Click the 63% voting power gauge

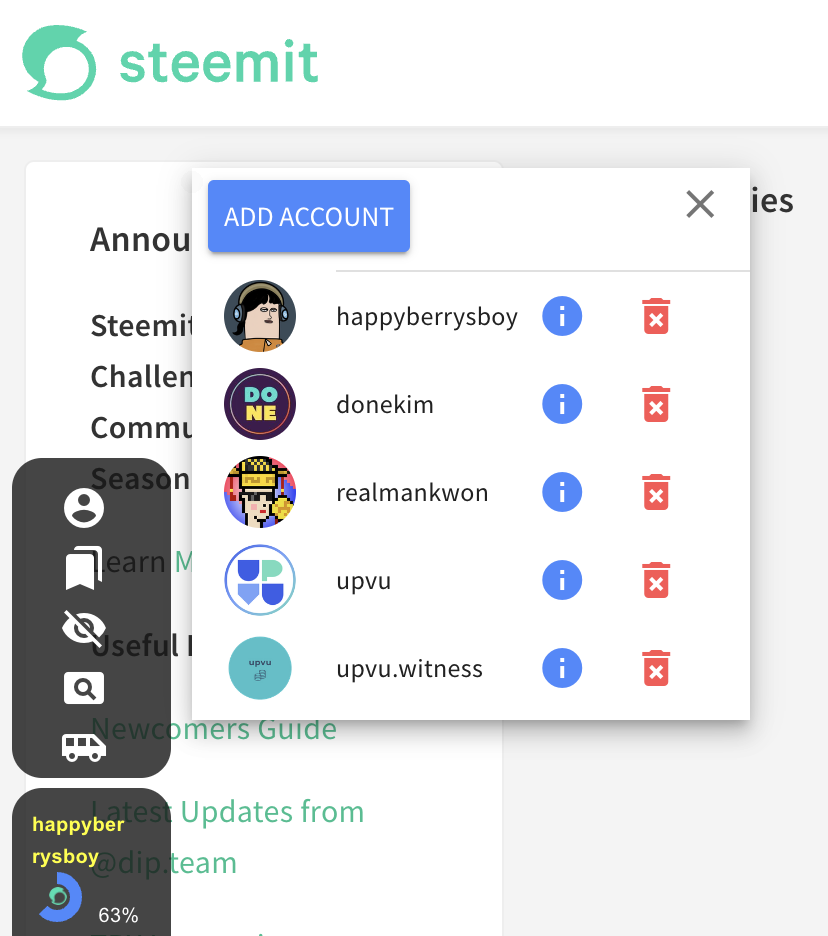click(x=60, y=897)
